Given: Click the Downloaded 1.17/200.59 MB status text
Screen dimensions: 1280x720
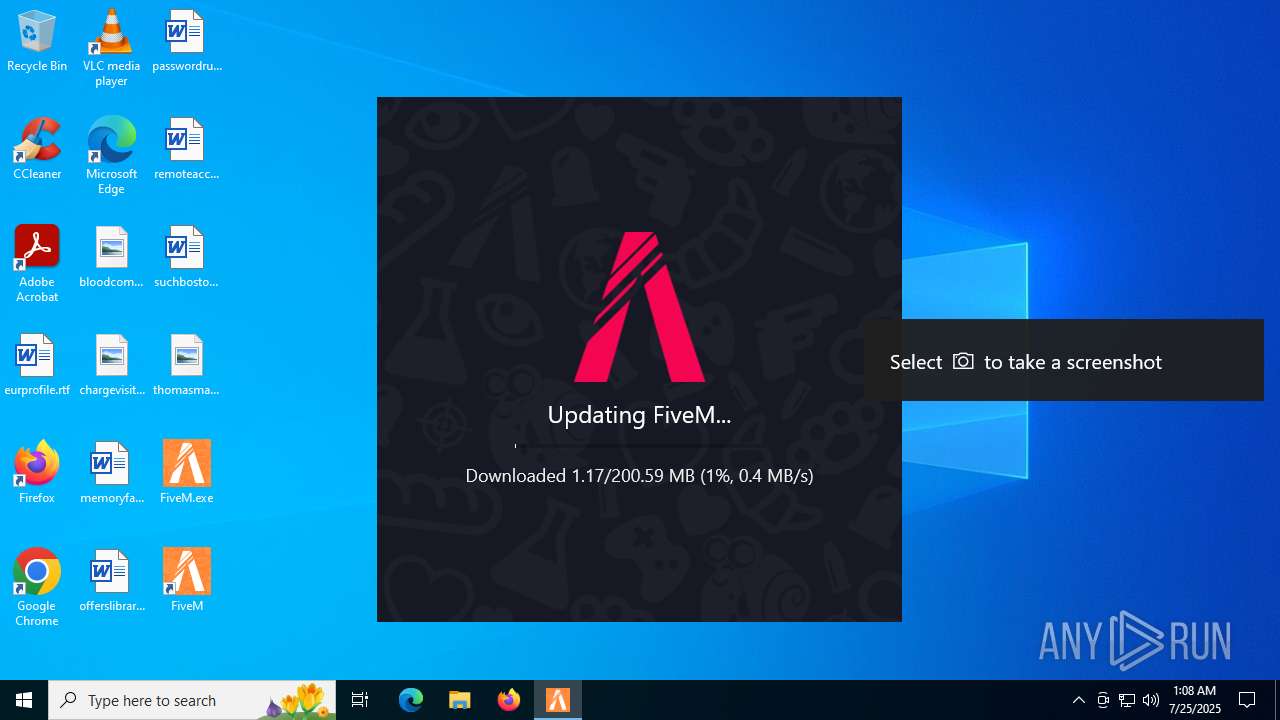Looking at the screenshot, I should 639,476.
